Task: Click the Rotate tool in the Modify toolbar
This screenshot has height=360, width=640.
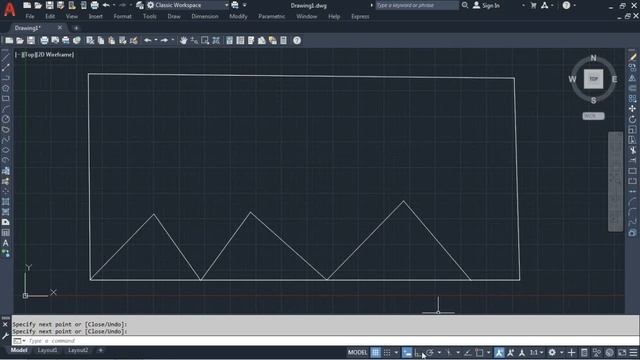Action: click(x=632, y=119)
